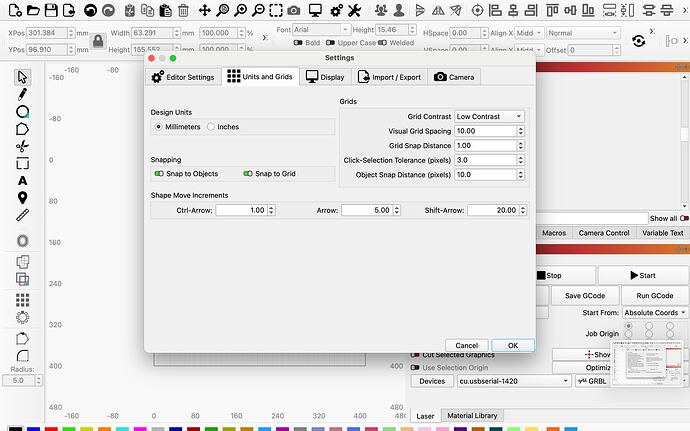Select the Text tool in left toolbar

(x=22, y=180)
